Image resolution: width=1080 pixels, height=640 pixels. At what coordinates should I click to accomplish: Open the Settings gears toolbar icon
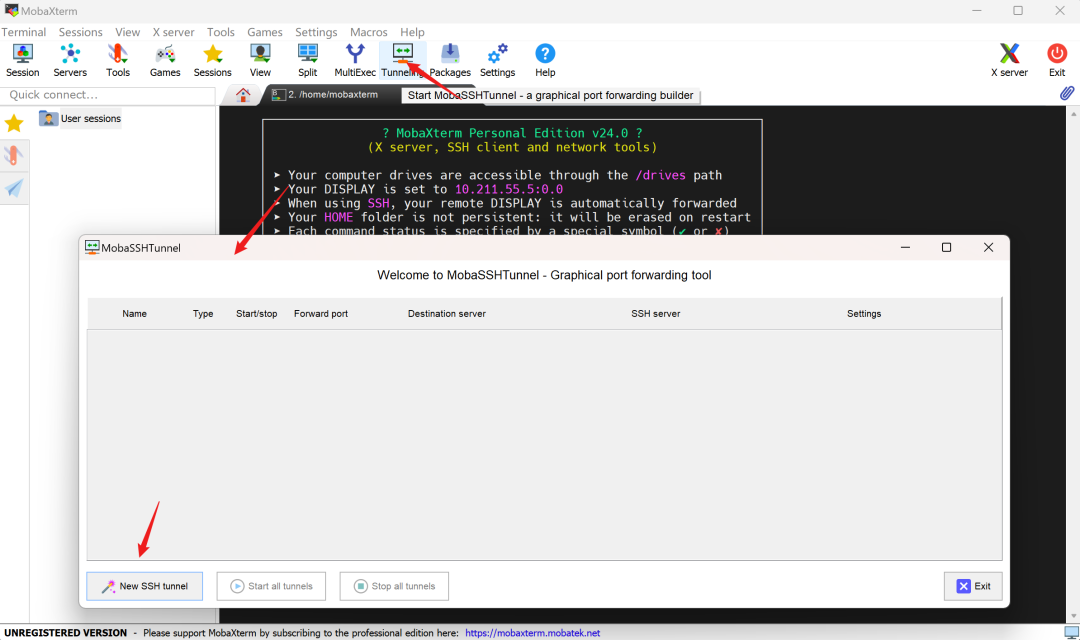pyautogui.click(x=497, y=60)
